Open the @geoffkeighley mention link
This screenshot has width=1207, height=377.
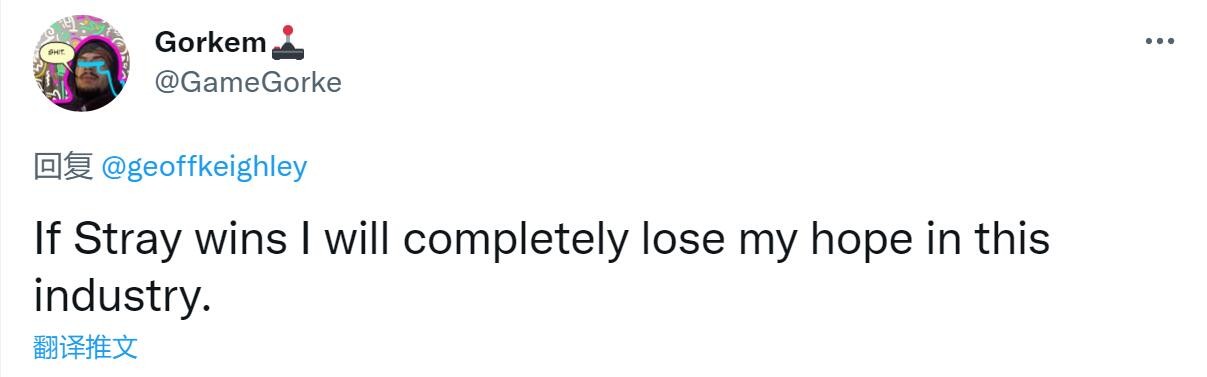[x=203, y=169]
